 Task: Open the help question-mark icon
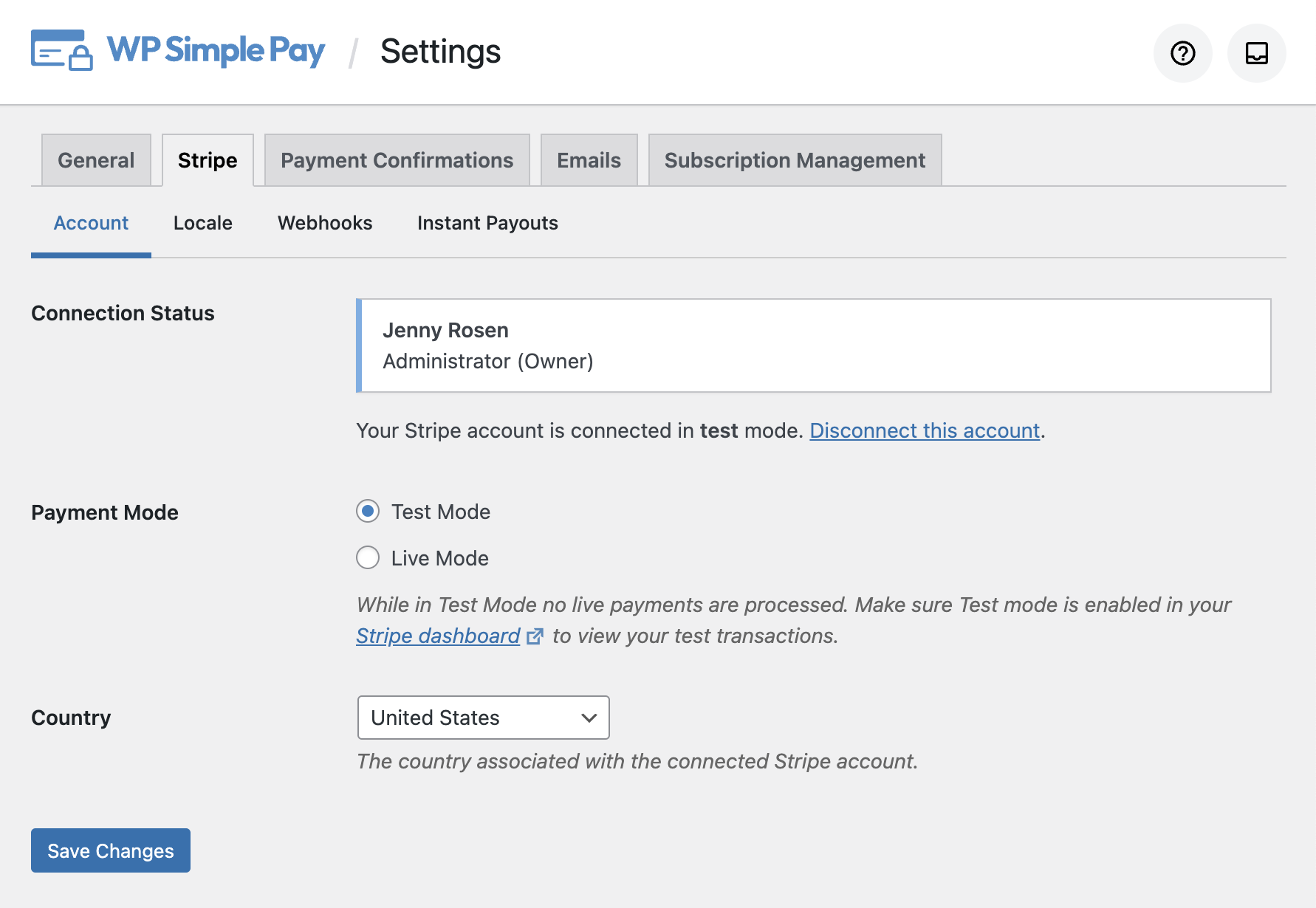(x=1182, y=53)
